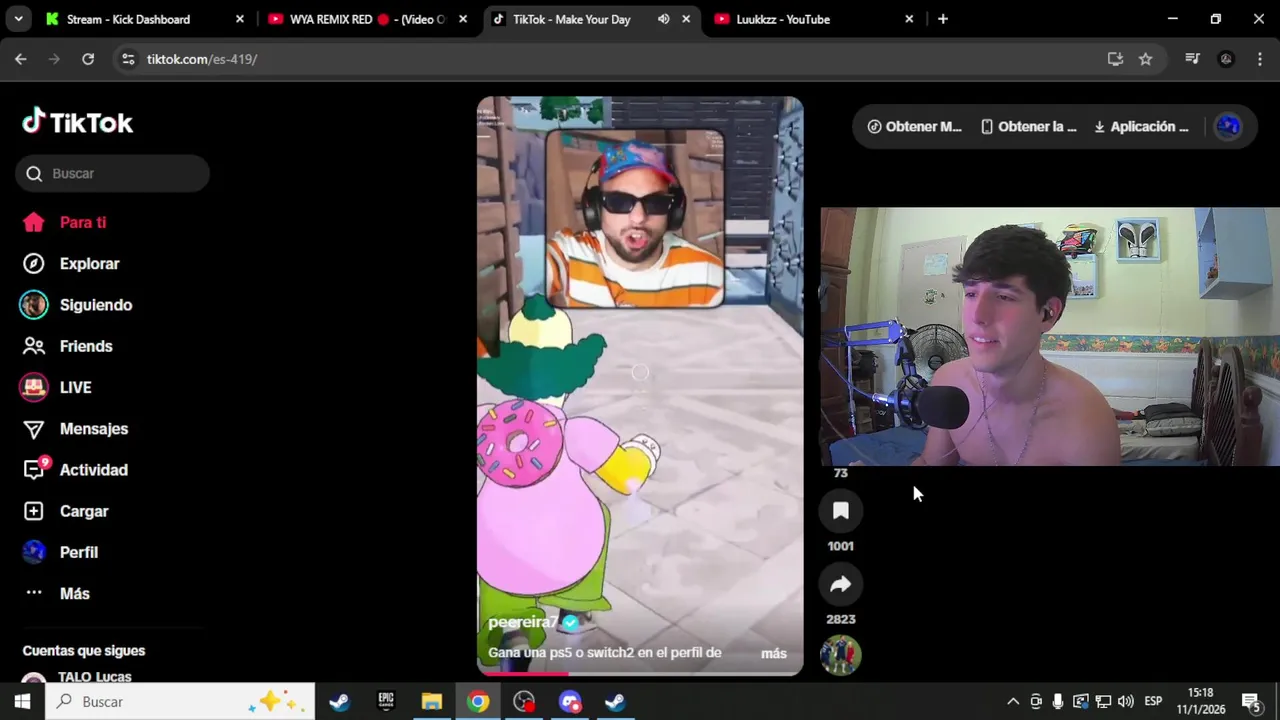Open Chrome from taskbar
The height and width of the screenshot is (720, 1280).
click(478, 702)
